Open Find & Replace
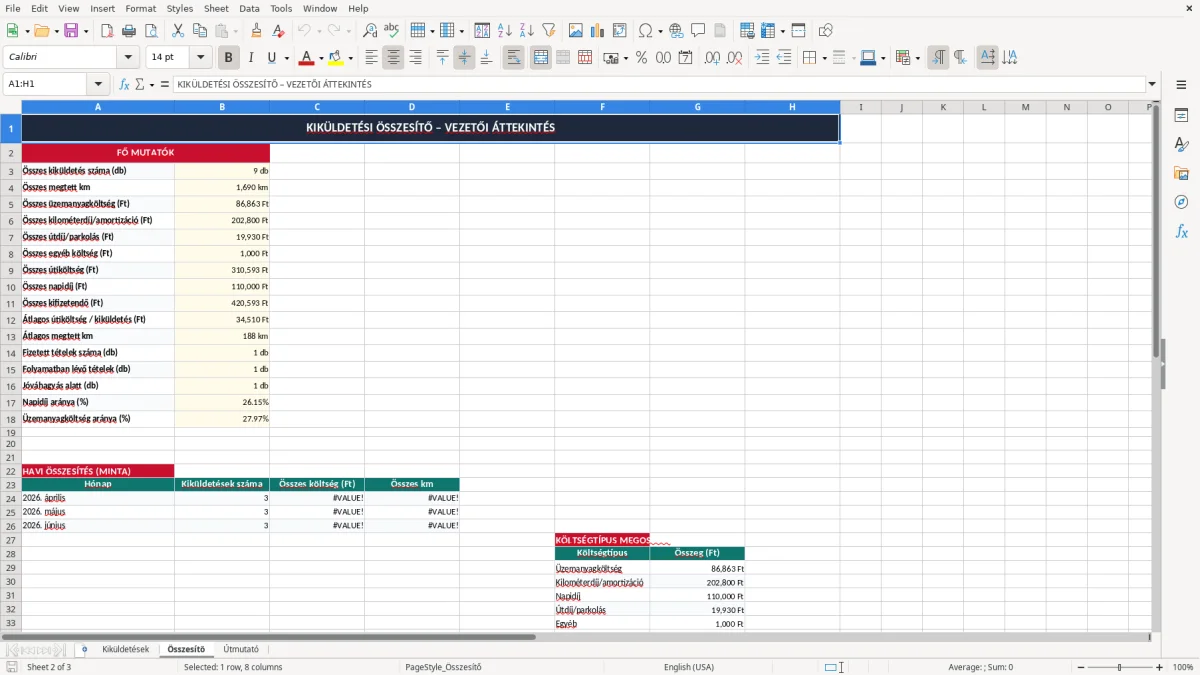This screenshot has height=675, width=1200. click(x=370, y=31)
